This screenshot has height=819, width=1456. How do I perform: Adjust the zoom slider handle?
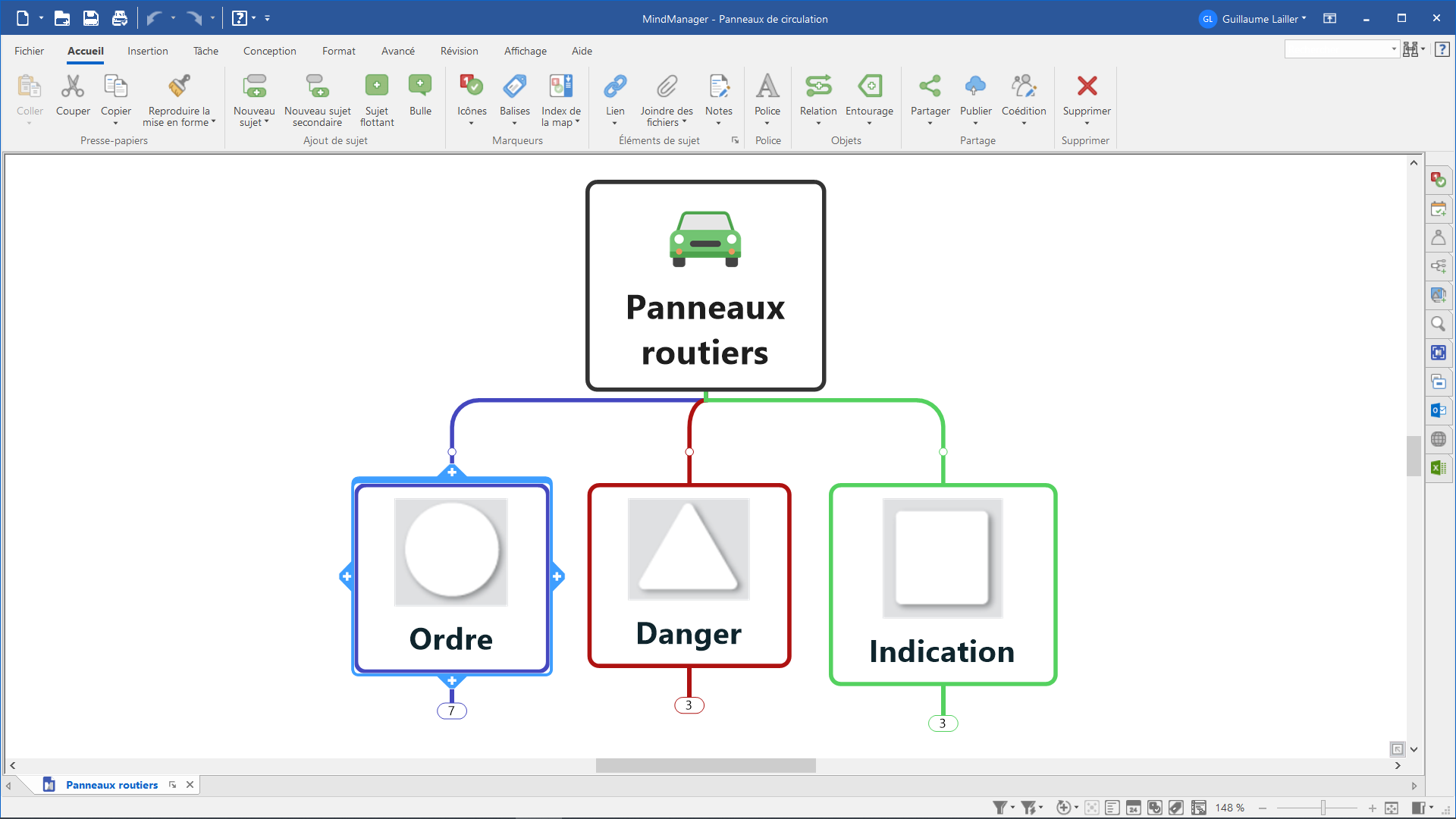coord(1323,808)
